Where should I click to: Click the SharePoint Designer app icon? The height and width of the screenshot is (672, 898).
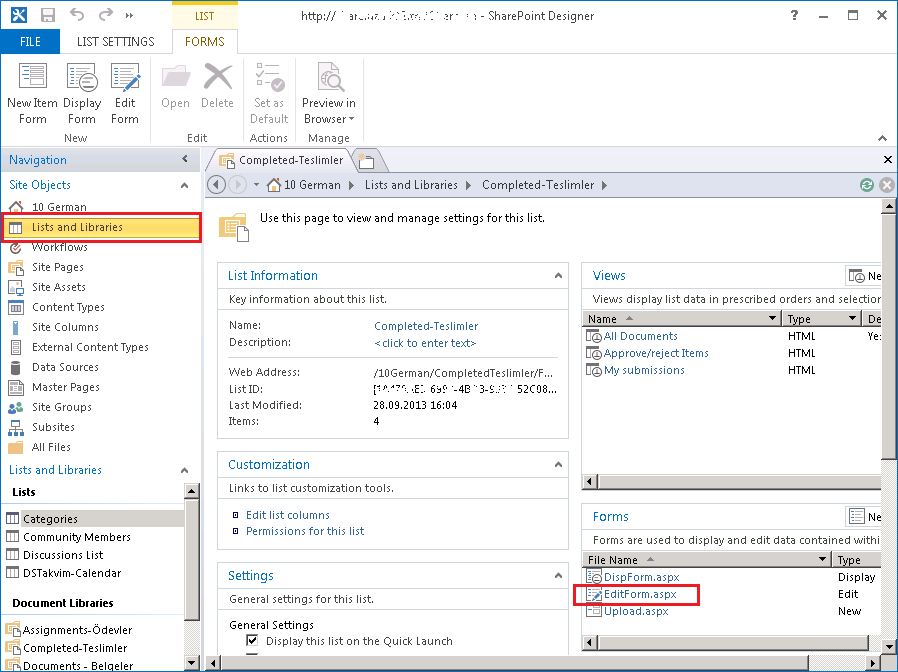(18, 15)
